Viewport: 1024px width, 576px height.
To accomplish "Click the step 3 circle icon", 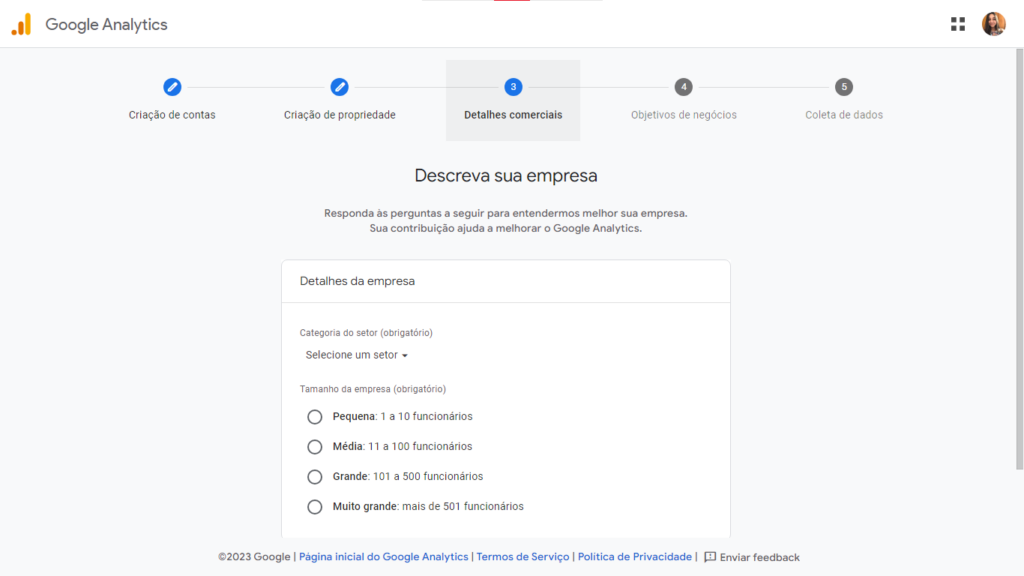I will coord(513,87).
